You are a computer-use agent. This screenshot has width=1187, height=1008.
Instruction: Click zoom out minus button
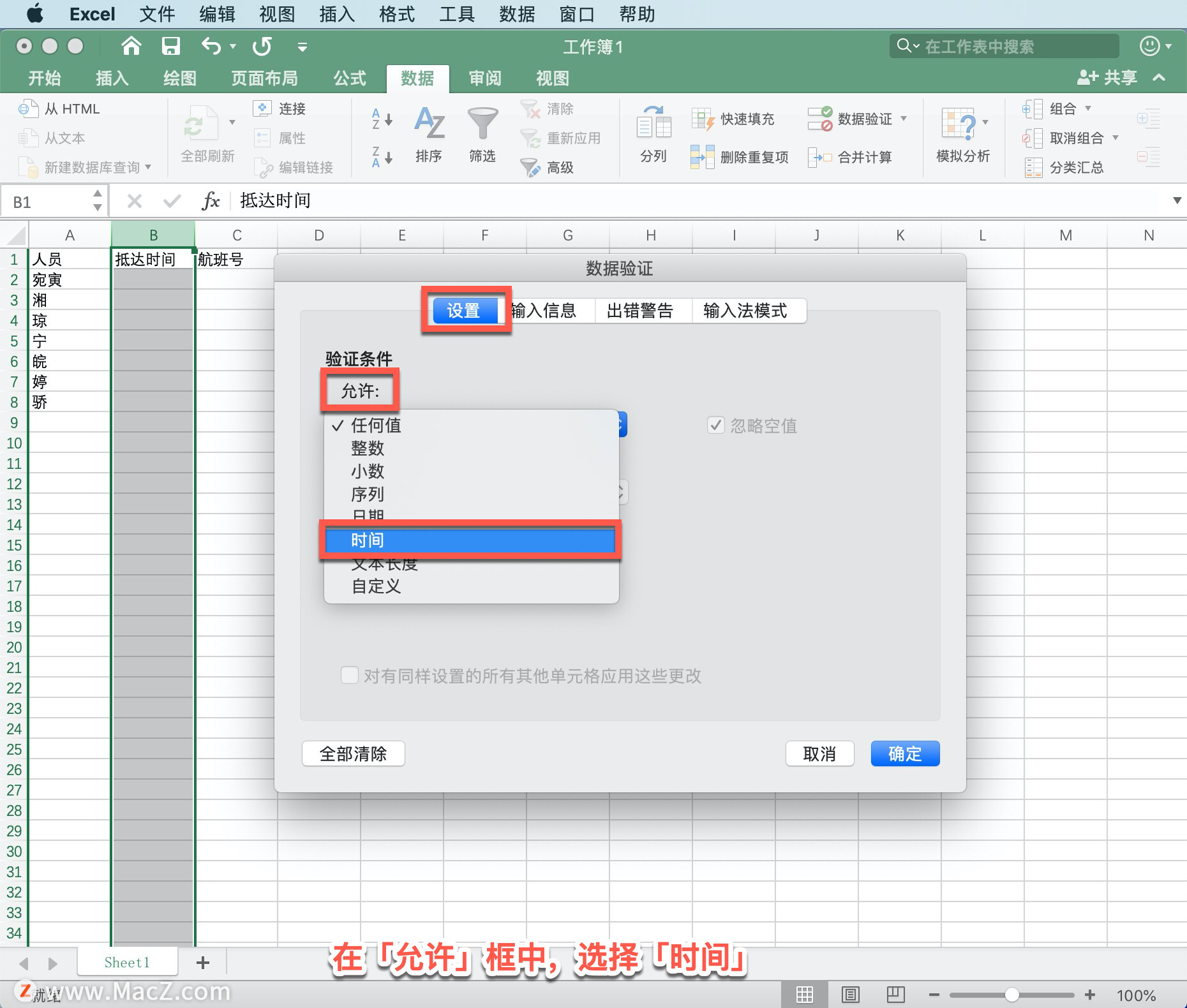[x=934, y=995]
